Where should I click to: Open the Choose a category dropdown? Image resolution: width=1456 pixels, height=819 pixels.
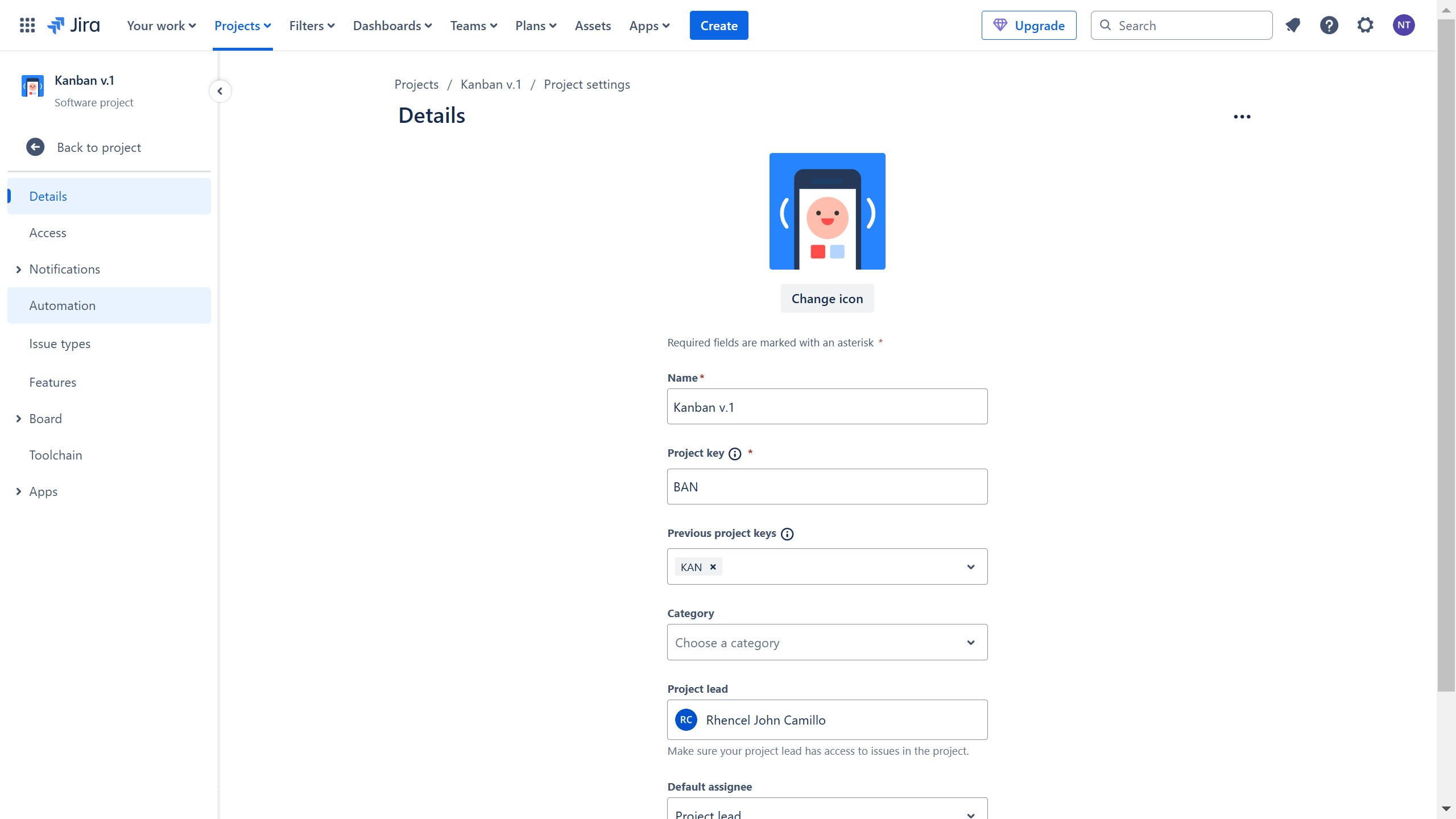pos(827,642)
